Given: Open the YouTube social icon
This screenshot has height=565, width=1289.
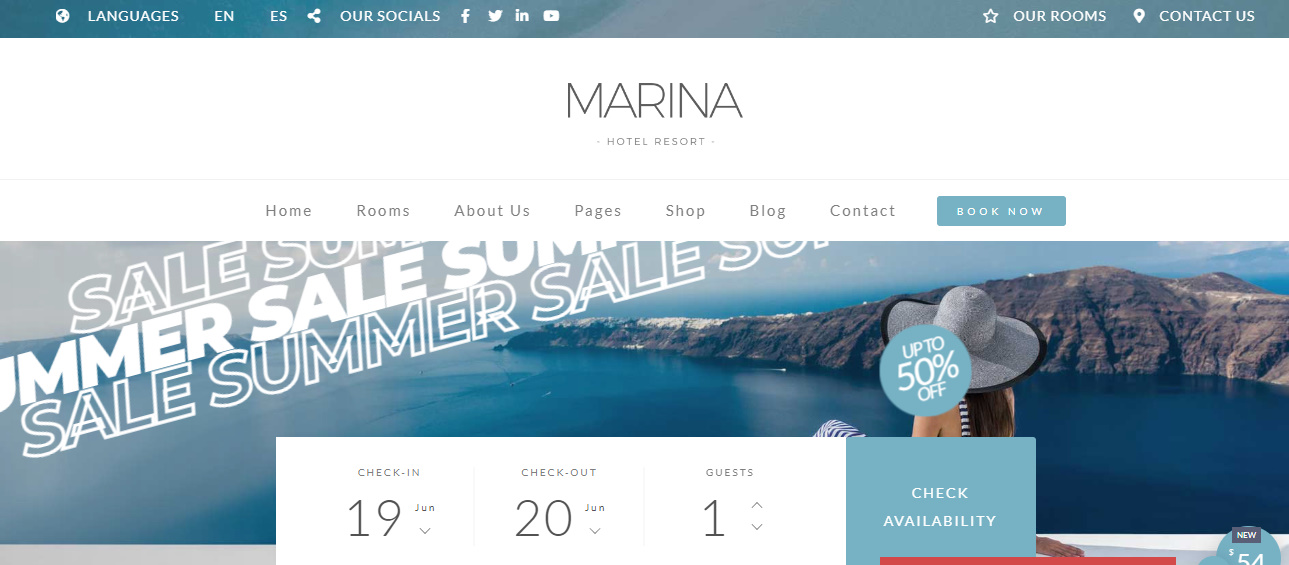Looking at the screenshot, I should [551, 16].
